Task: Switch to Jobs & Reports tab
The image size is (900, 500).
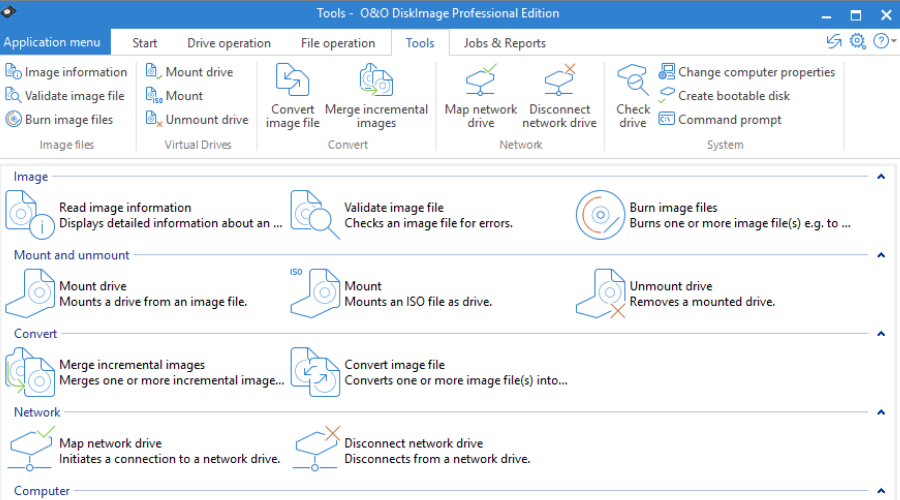Action: pos(505,43)
